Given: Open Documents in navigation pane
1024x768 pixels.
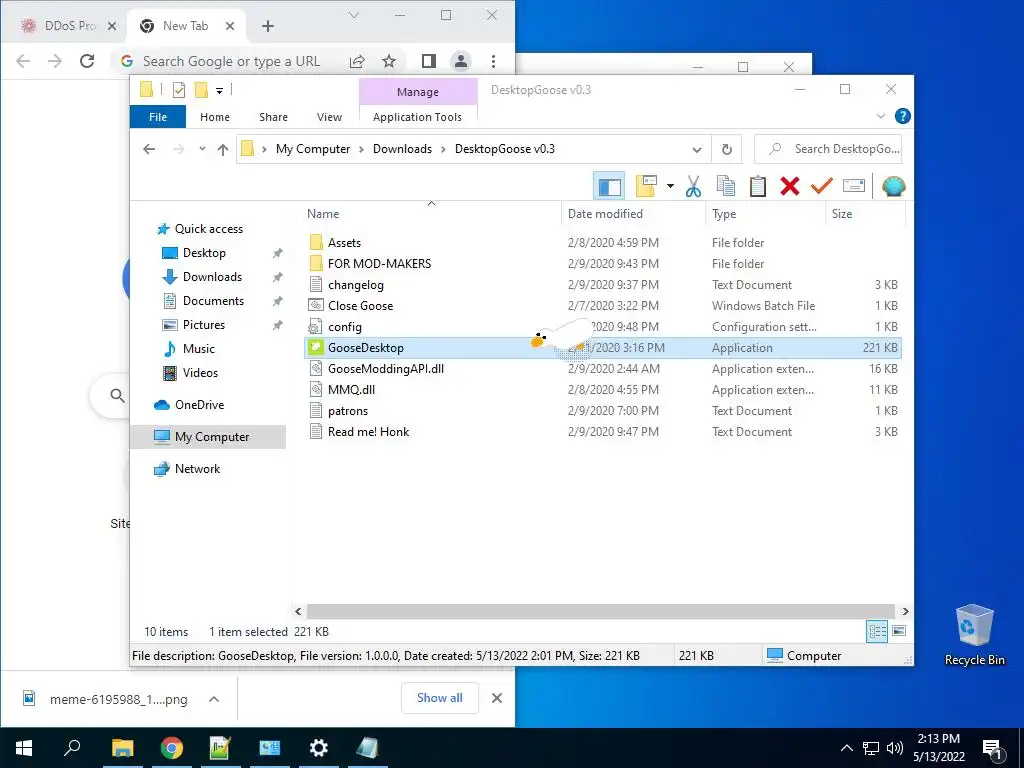Looking at the screenshot, I should pos(213,301).
